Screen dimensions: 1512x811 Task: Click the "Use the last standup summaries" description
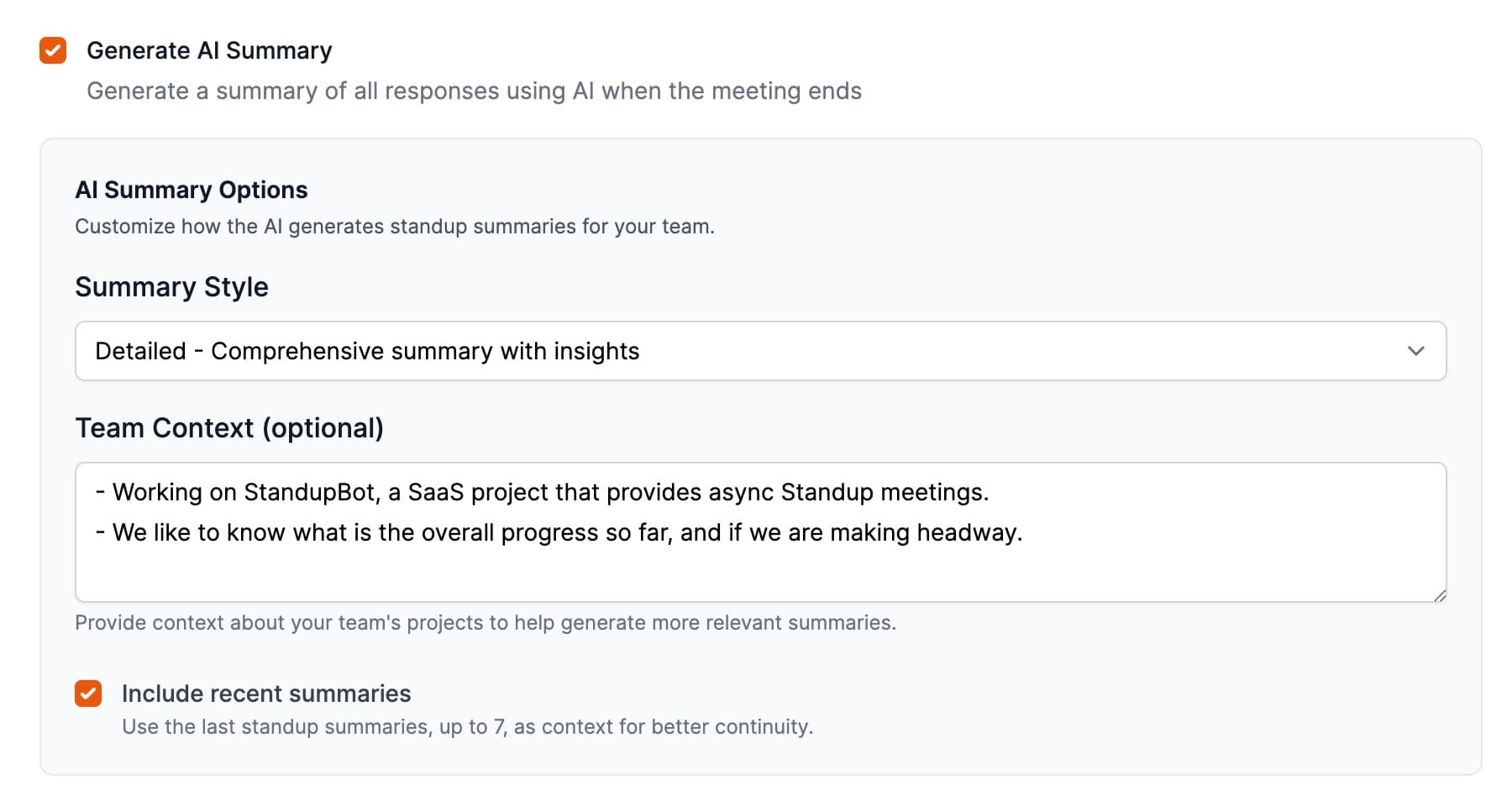tap(467, 727)
